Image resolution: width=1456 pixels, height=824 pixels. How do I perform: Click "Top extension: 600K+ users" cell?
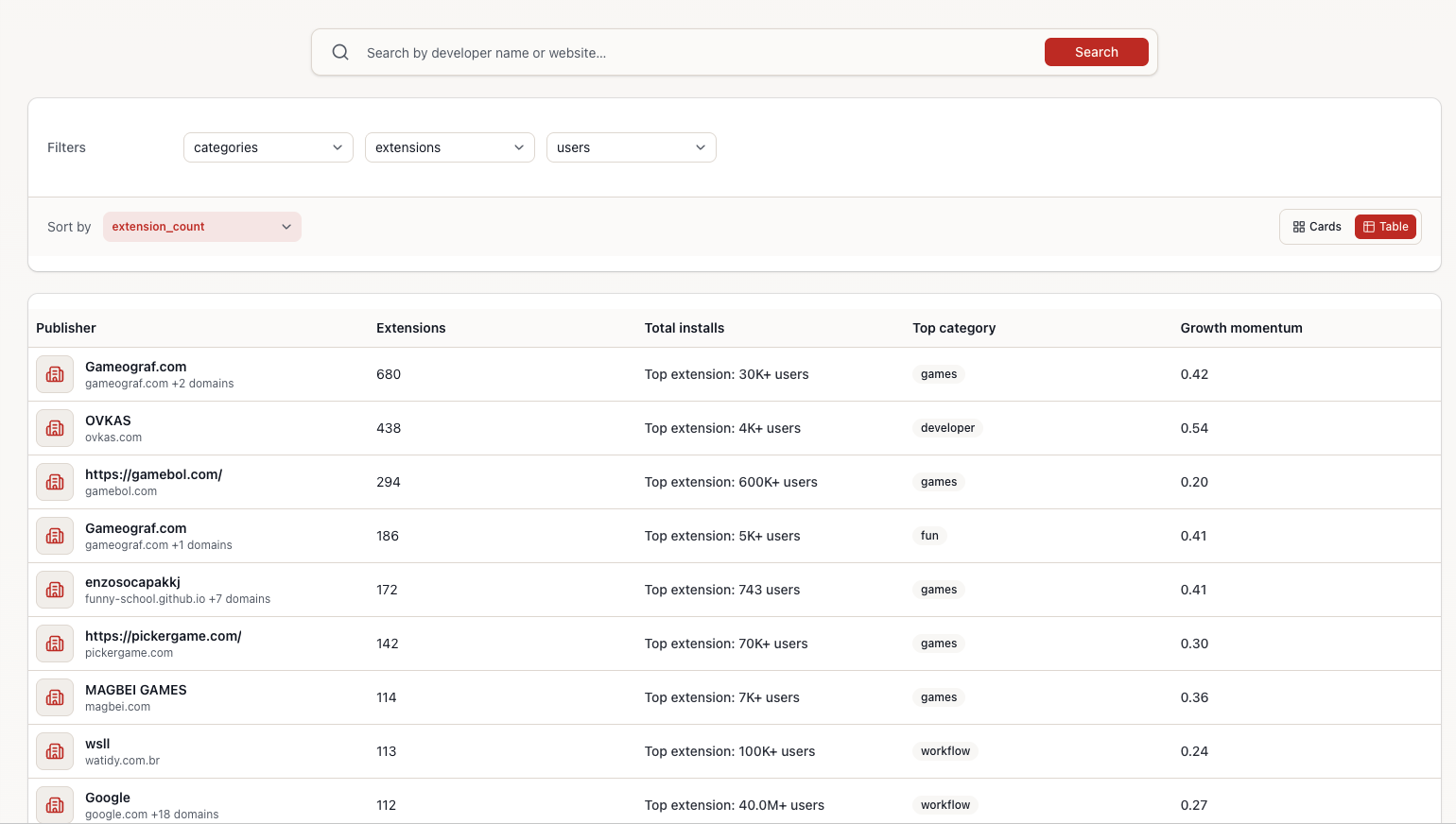pos(731,482)
